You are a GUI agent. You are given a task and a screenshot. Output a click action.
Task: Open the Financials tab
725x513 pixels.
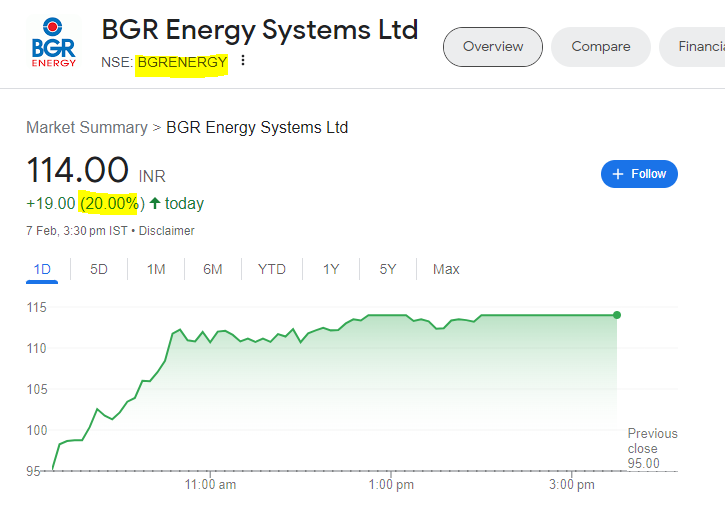(x=694, y=47)
